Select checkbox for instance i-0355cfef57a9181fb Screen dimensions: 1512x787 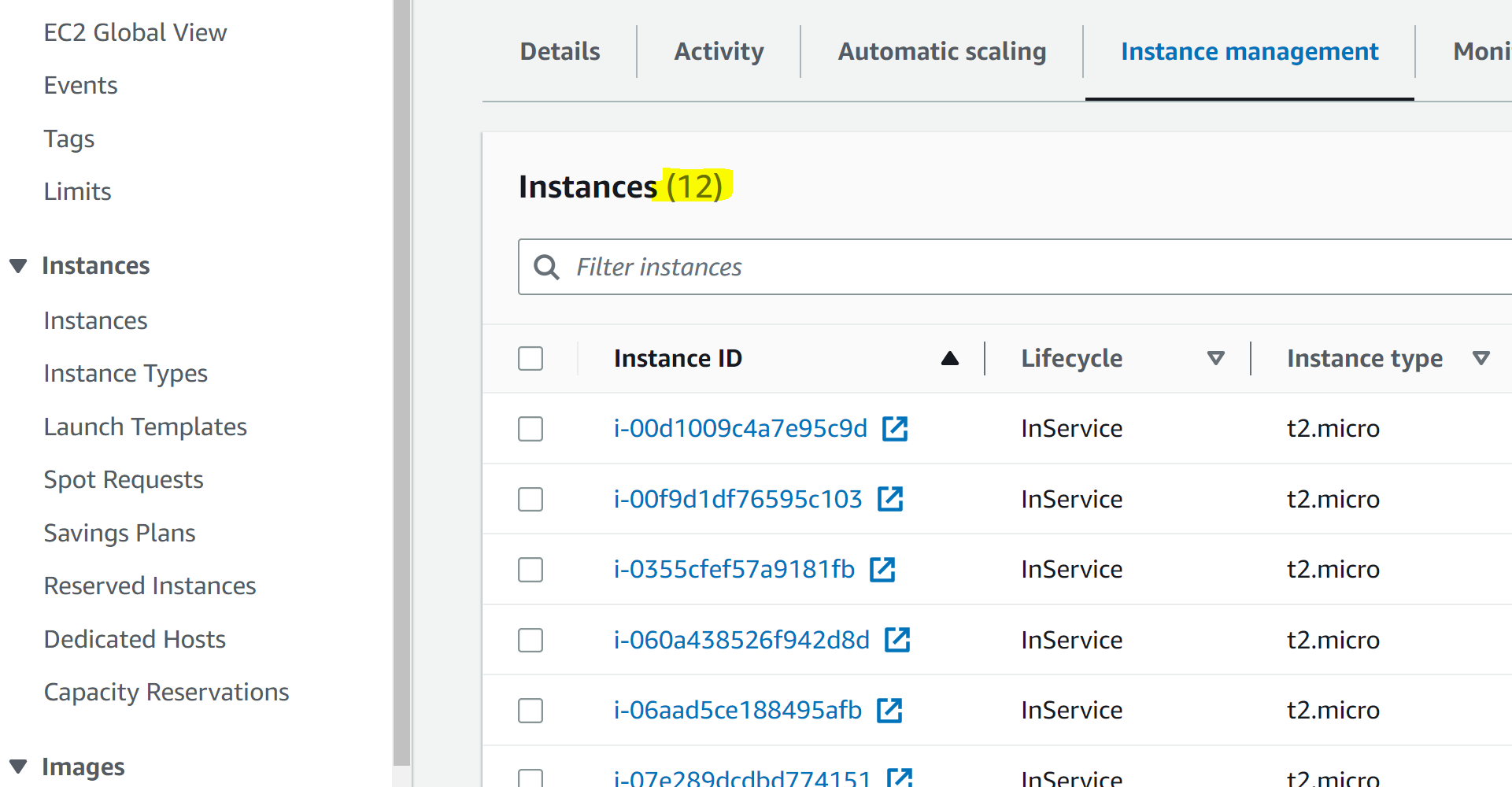tap(530, 569)
